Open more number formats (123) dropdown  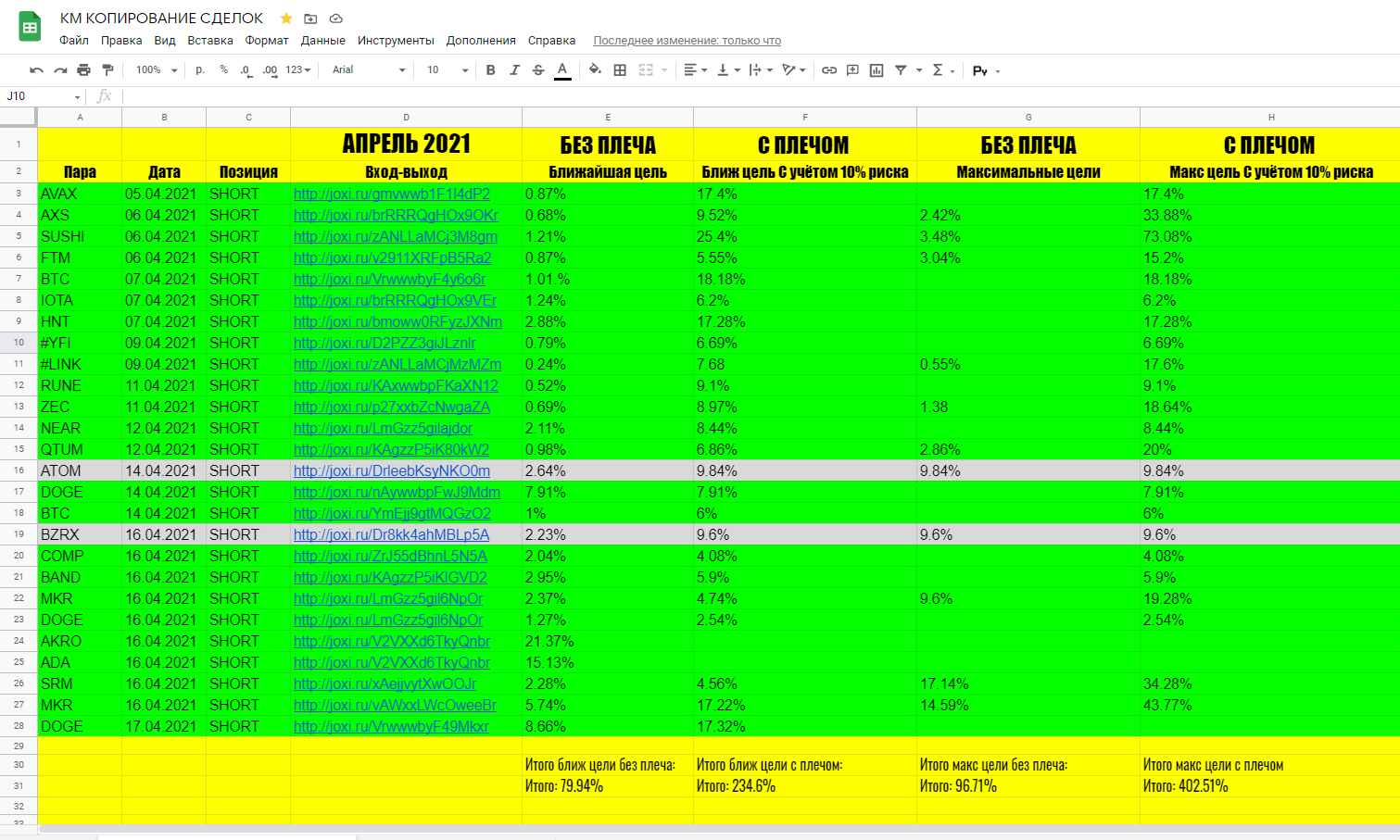pyautogui.click(x=298, y=70)
